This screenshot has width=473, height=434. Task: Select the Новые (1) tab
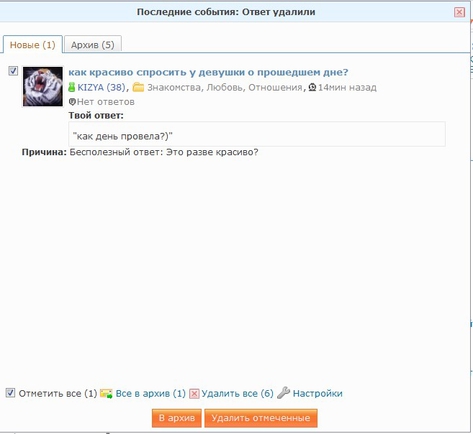(x=33, y=44)
